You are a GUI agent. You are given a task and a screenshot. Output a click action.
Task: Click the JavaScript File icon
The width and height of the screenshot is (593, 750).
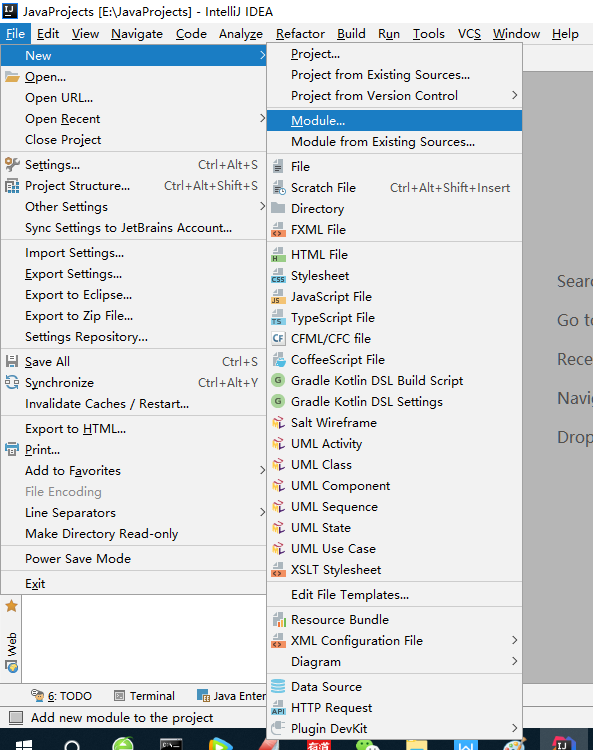[278, 297]
